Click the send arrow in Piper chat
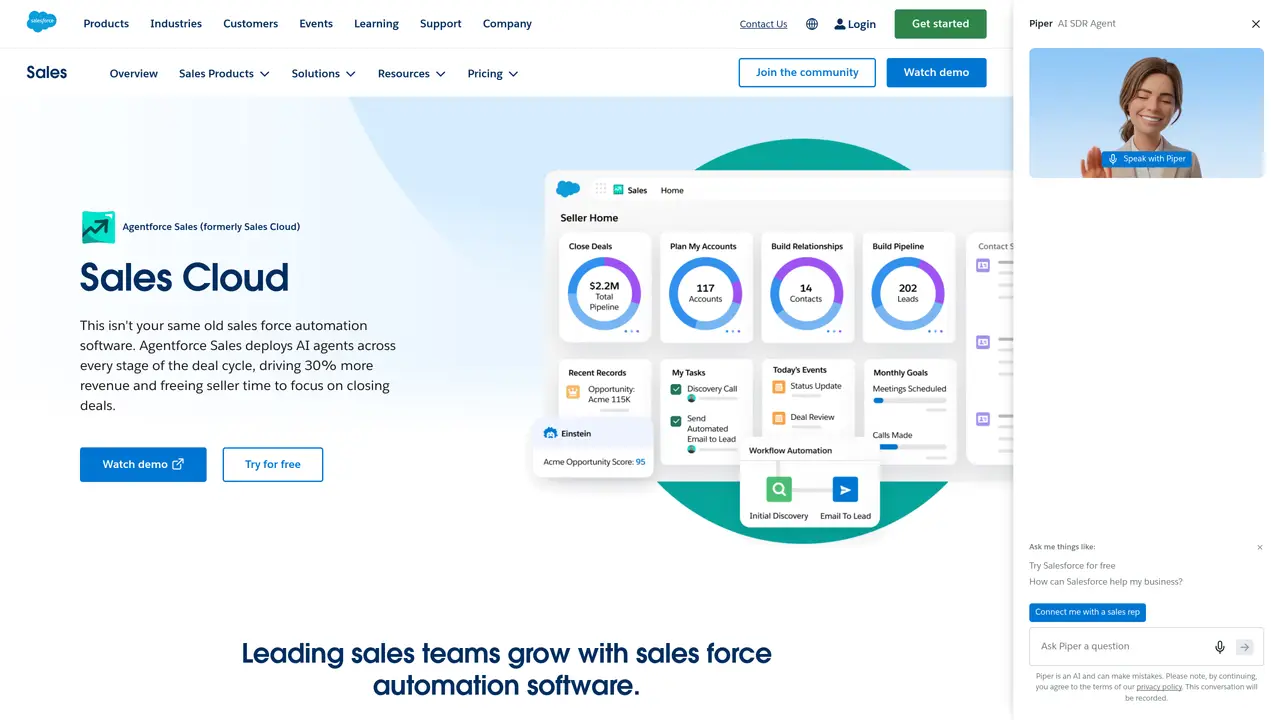 (1245, 647)
